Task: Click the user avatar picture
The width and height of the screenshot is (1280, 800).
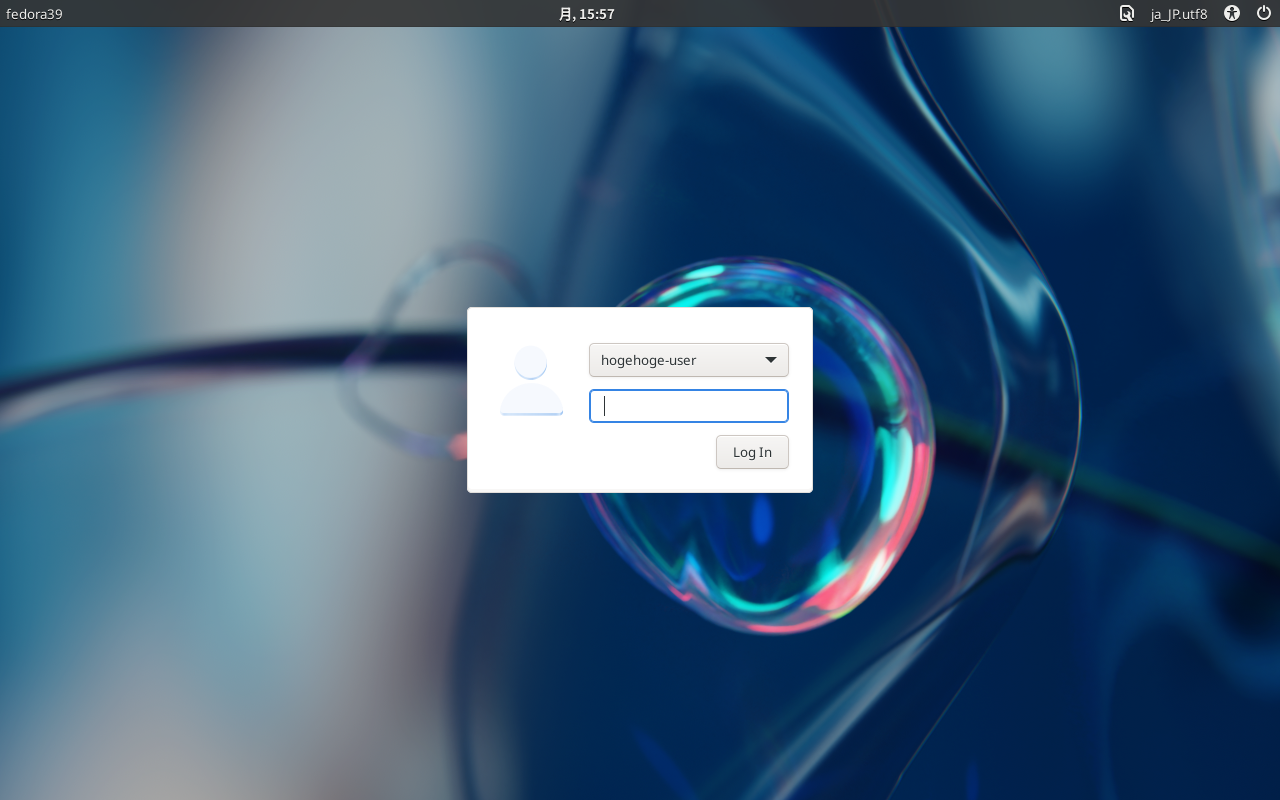Action: [x=531, y=381]
